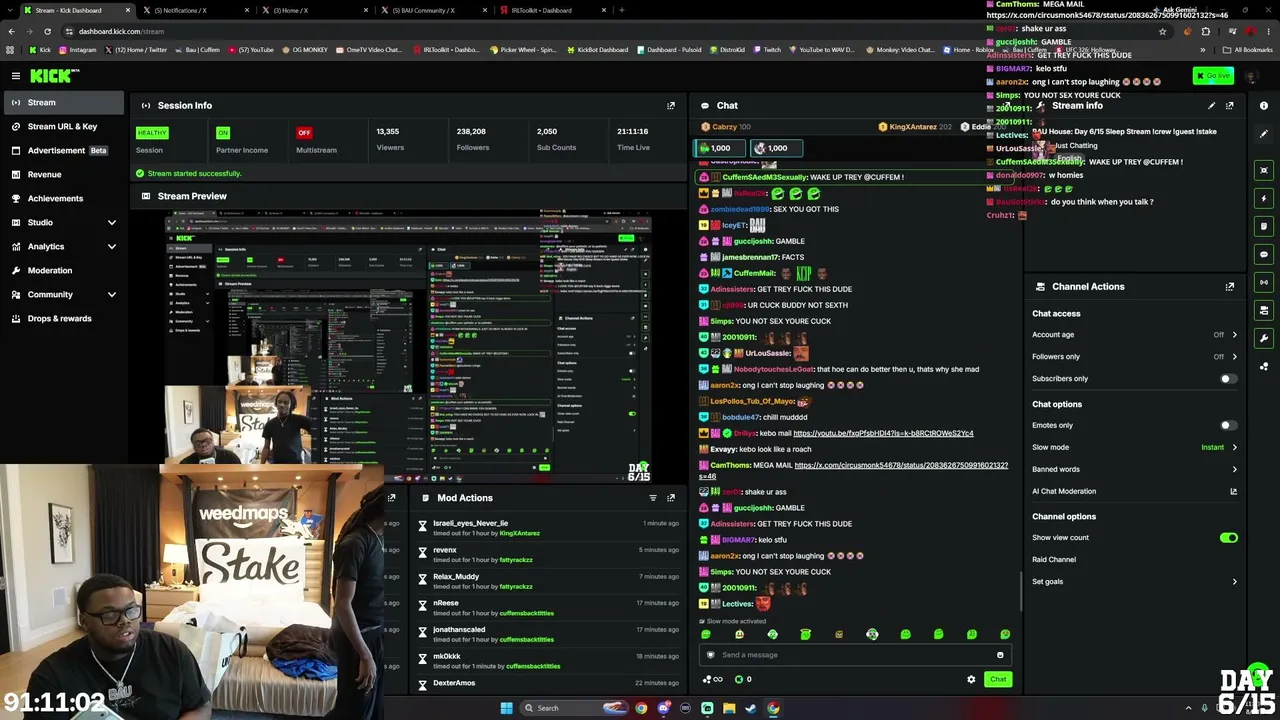Image resolution: width=1280 pixels, height=720 pixels.
Task: Click username Israeli_eyes_Never_lie in Mod Actions
Action: pos(470,523)
